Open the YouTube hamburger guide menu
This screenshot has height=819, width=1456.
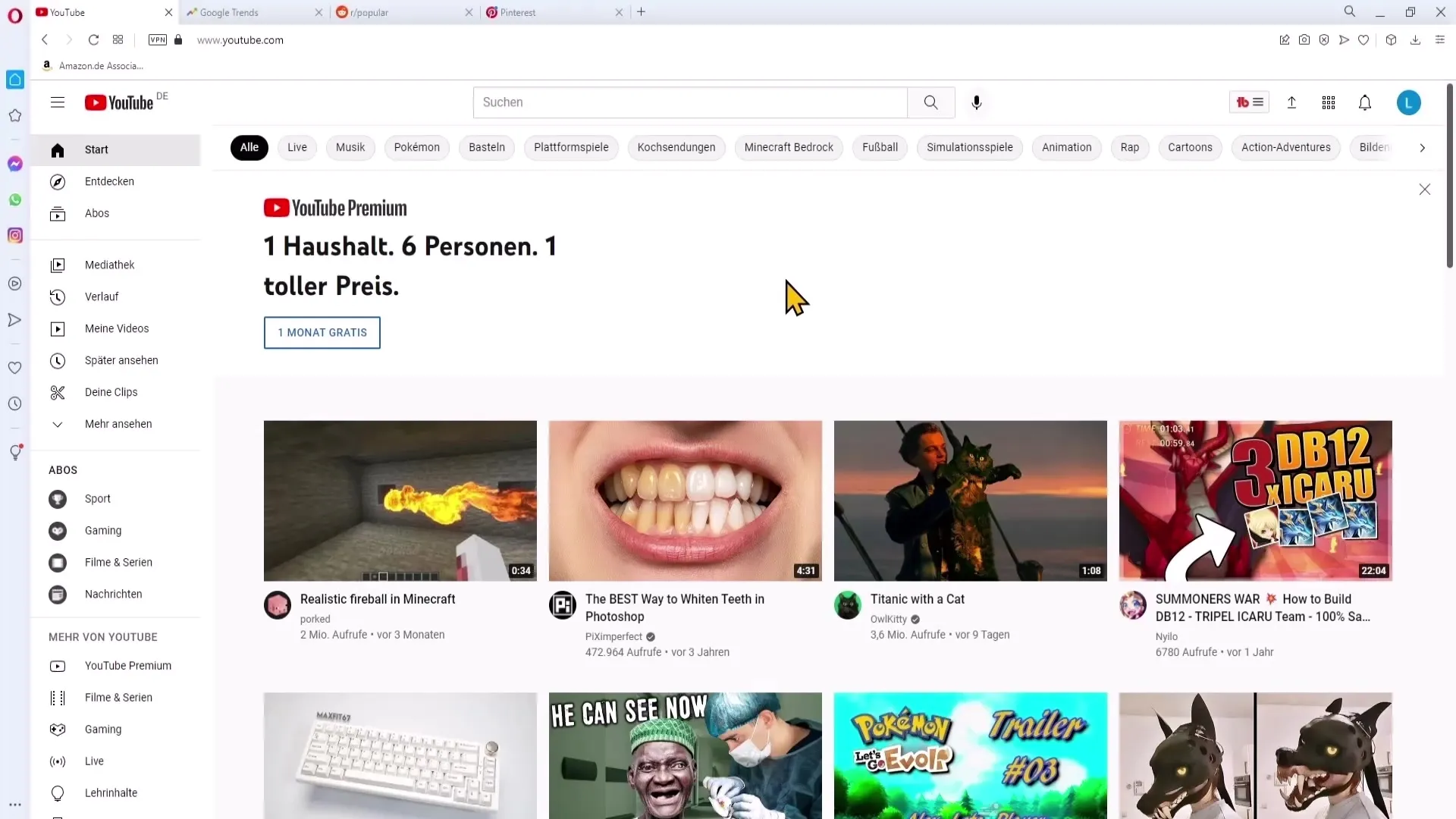[58, 102]
